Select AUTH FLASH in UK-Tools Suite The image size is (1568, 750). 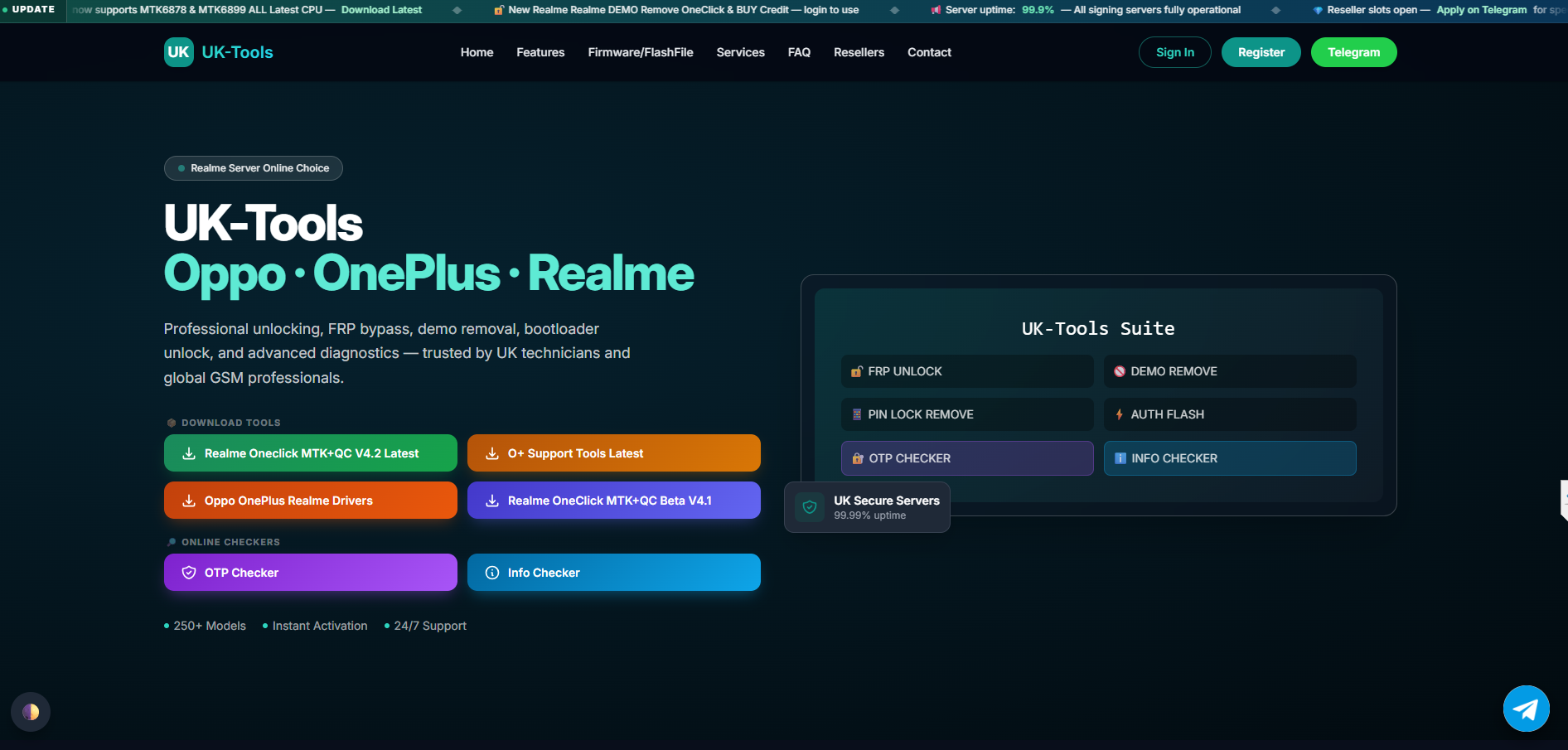click(x=1230, y=414)
